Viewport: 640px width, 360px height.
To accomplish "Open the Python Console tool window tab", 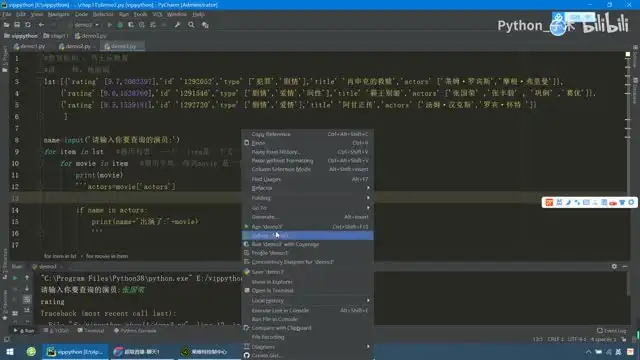I will [x=136, y=331].
